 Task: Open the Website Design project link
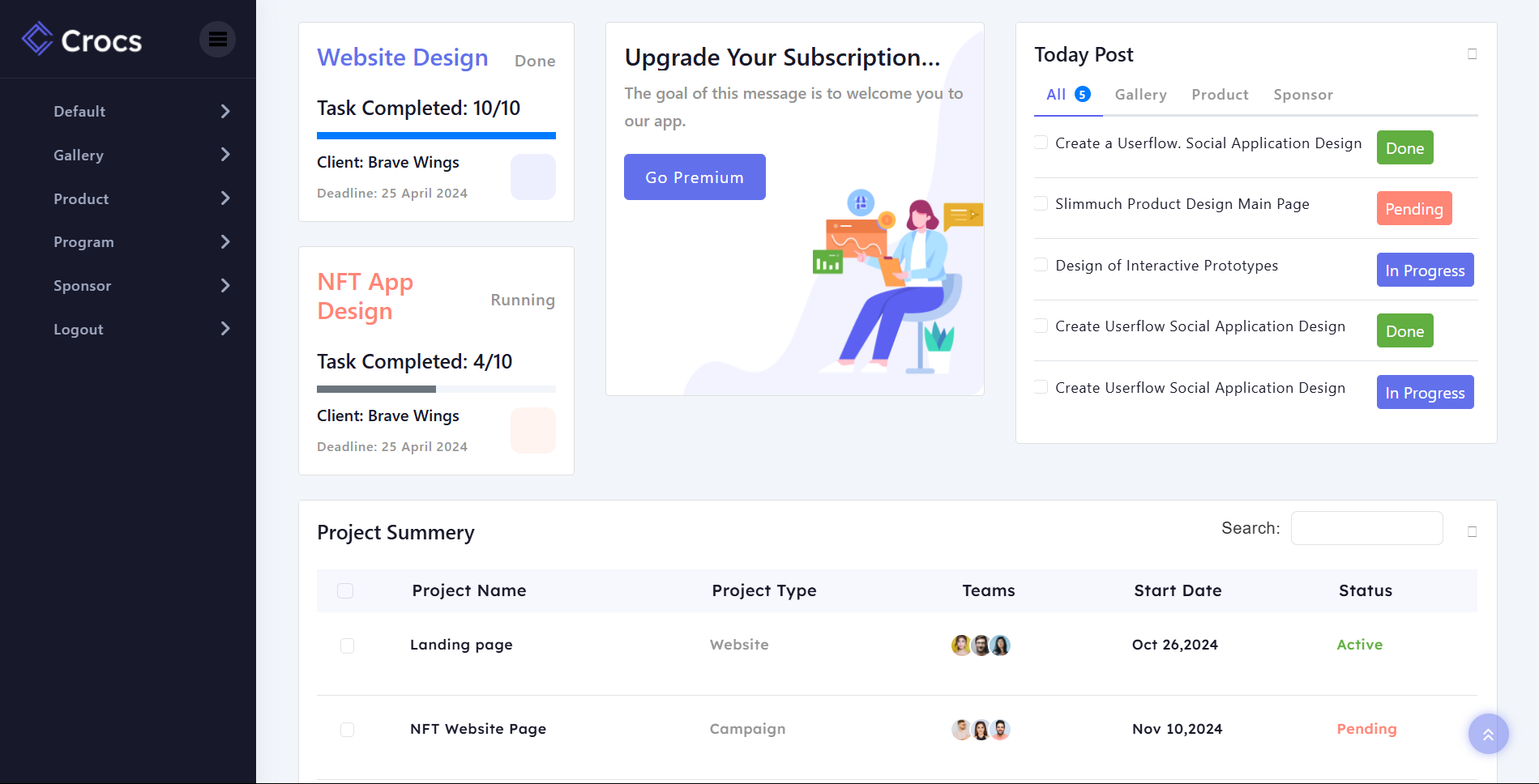pyautogui.click(x=402, y=58)
